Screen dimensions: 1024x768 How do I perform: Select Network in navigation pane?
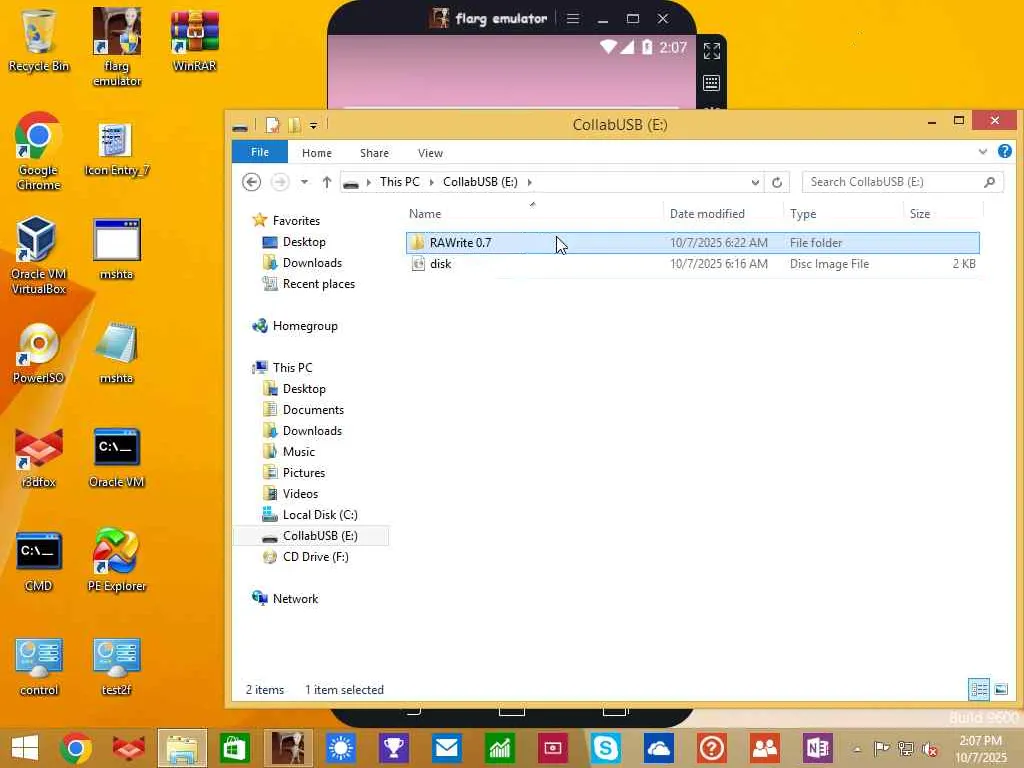[x=286, y=598]
